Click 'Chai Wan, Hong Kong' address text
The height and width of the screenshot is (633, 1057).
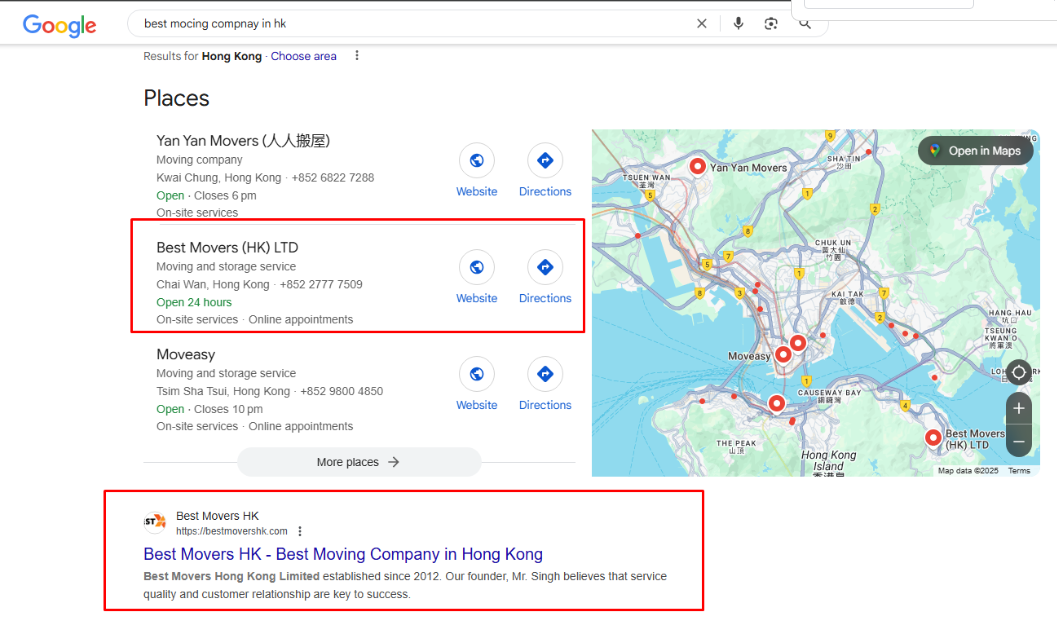[x=213, y=284]
